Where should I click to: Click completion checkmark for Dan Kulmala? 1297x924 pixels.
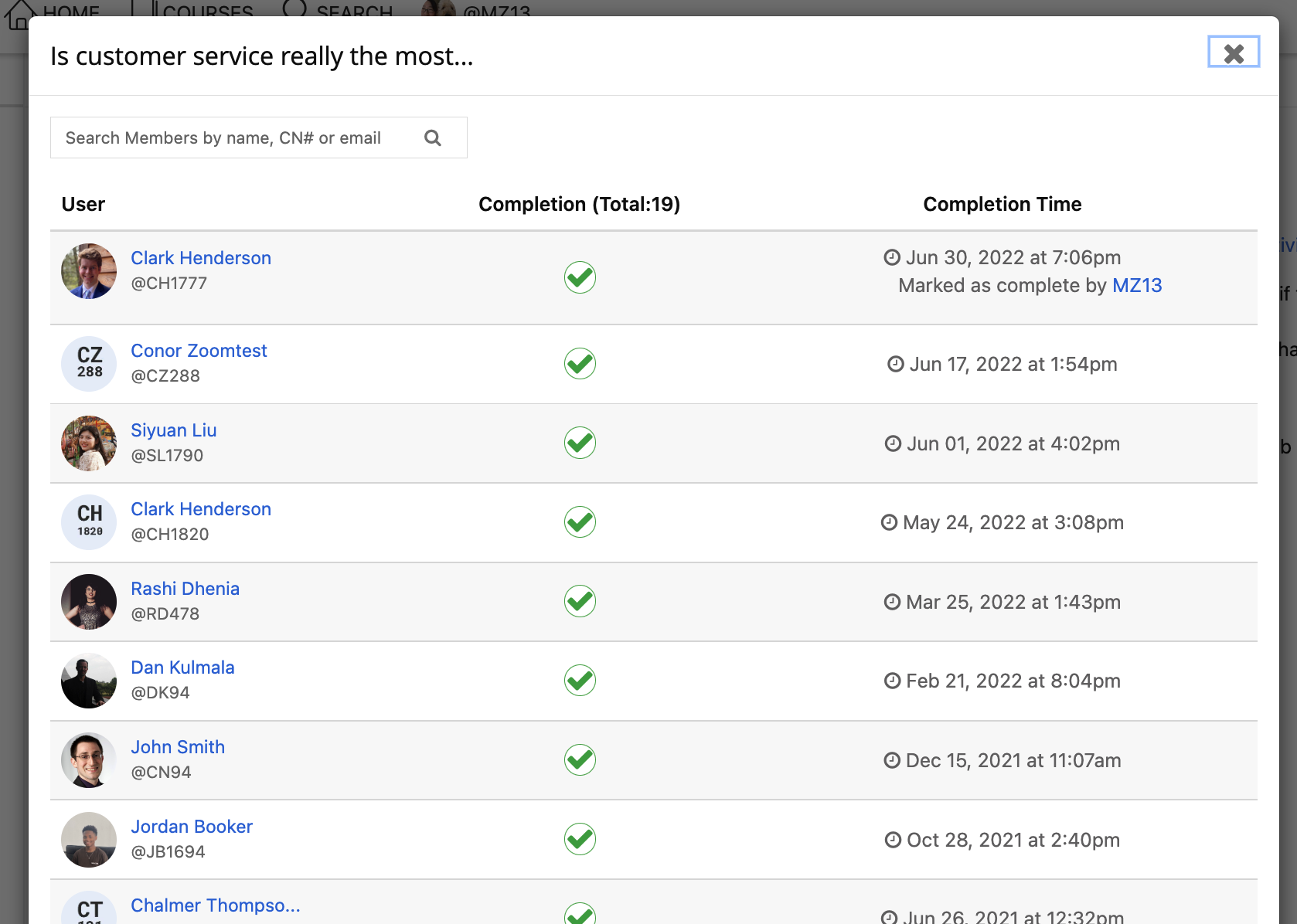coord(580,680)
